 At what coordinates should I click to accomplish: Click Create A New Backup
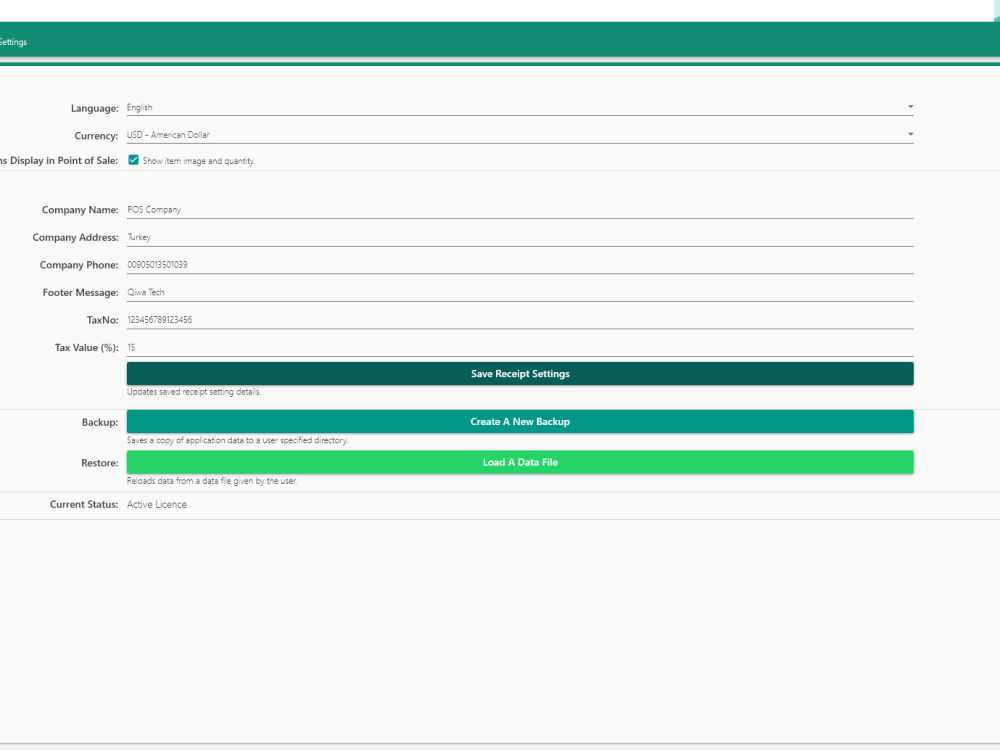coord(519,421)
